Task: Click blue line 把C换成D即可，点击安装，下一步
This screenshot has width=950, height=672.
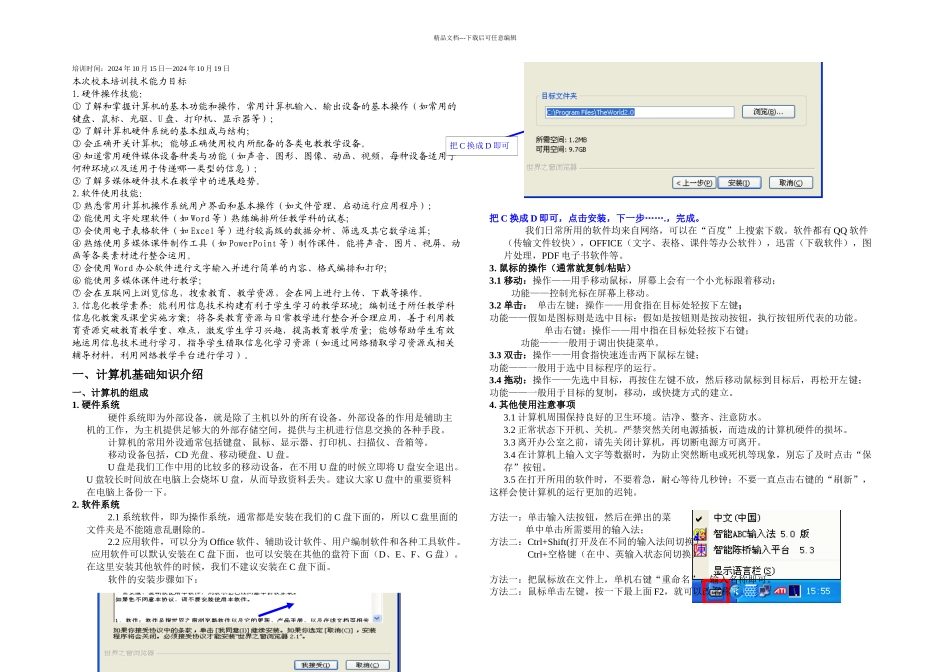Action: 596,218
